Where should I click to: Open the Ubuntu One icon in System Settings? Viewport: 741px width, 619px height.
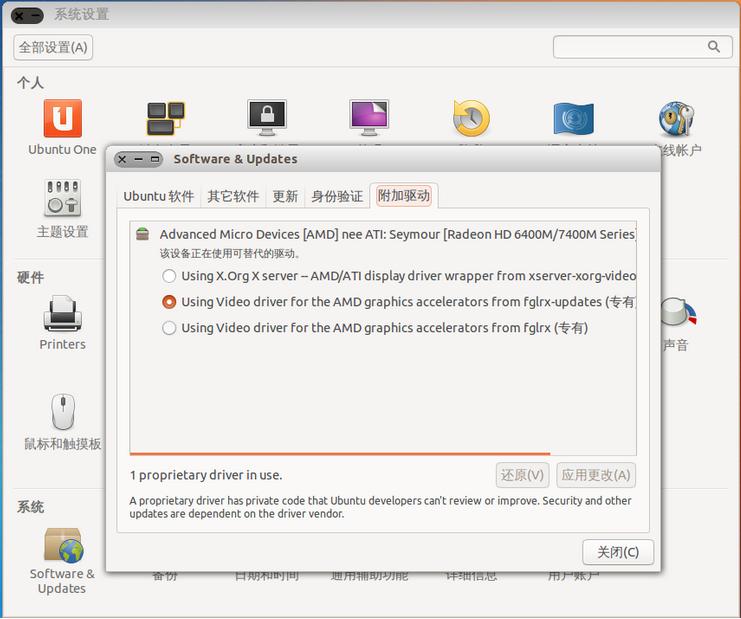click(62, 118)
